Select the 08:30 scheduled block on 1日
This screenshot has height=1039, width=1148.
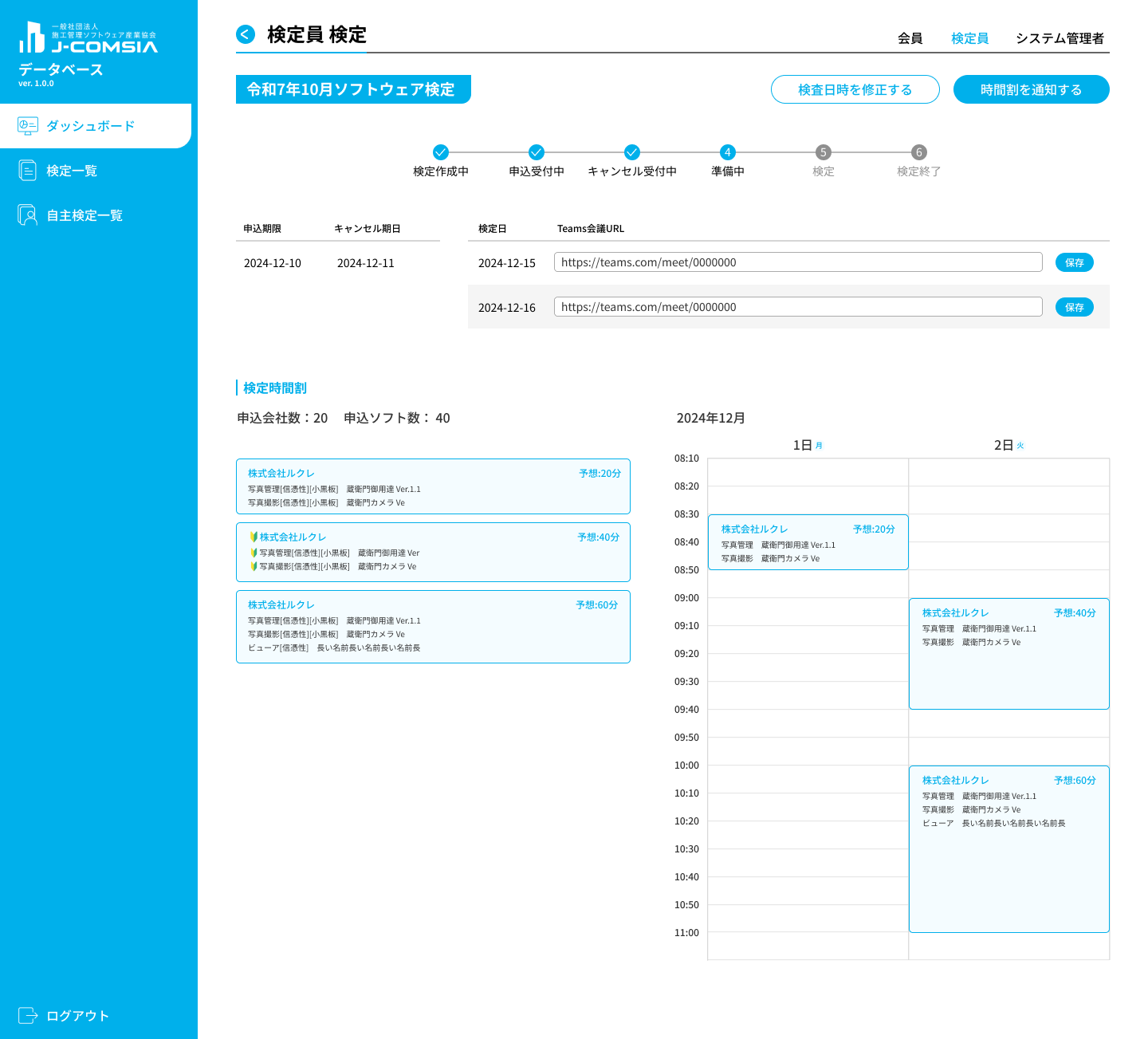[808, 542]
